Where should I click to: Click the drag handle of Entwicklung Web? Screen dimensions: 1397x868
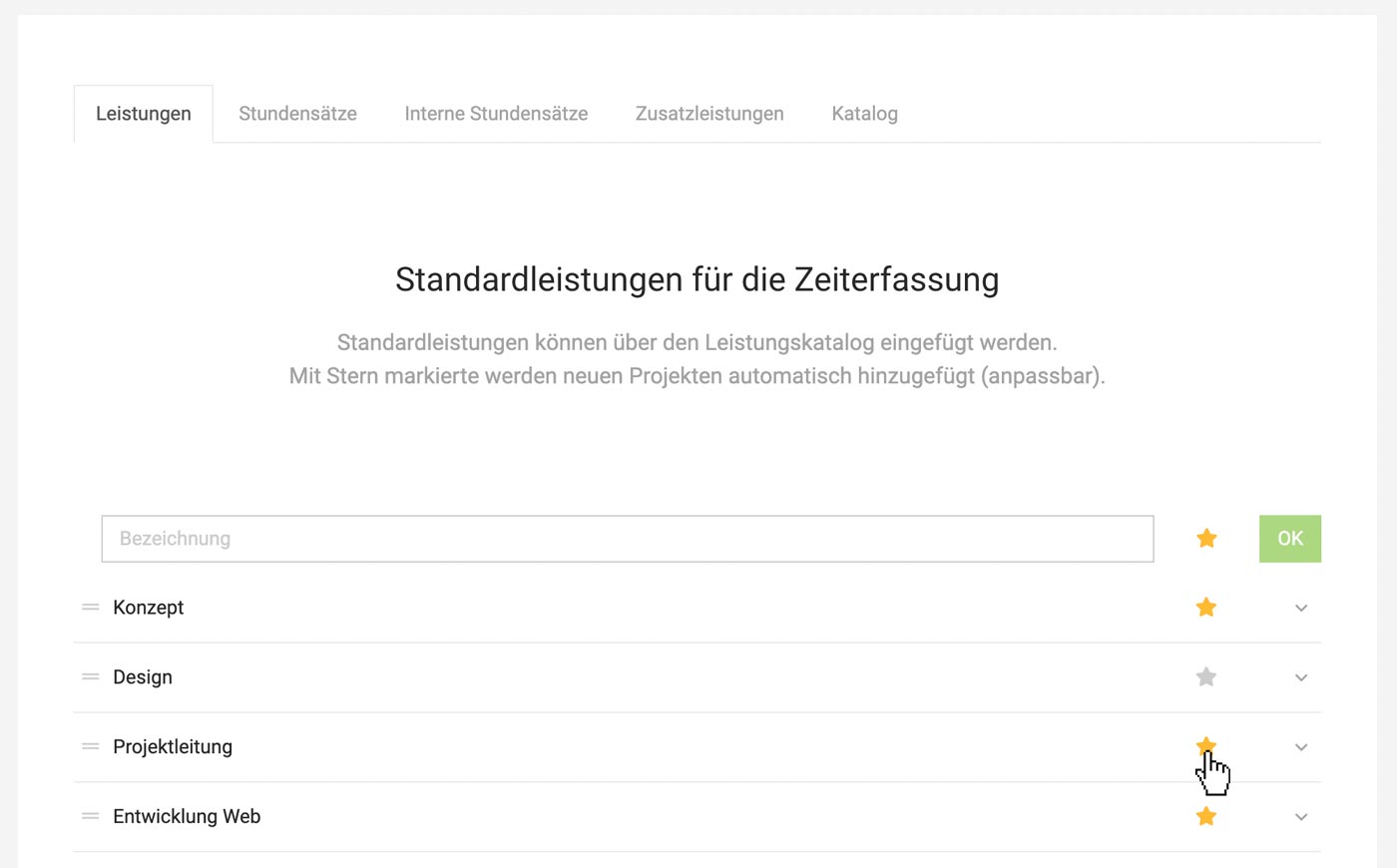[x=91, y=816]
